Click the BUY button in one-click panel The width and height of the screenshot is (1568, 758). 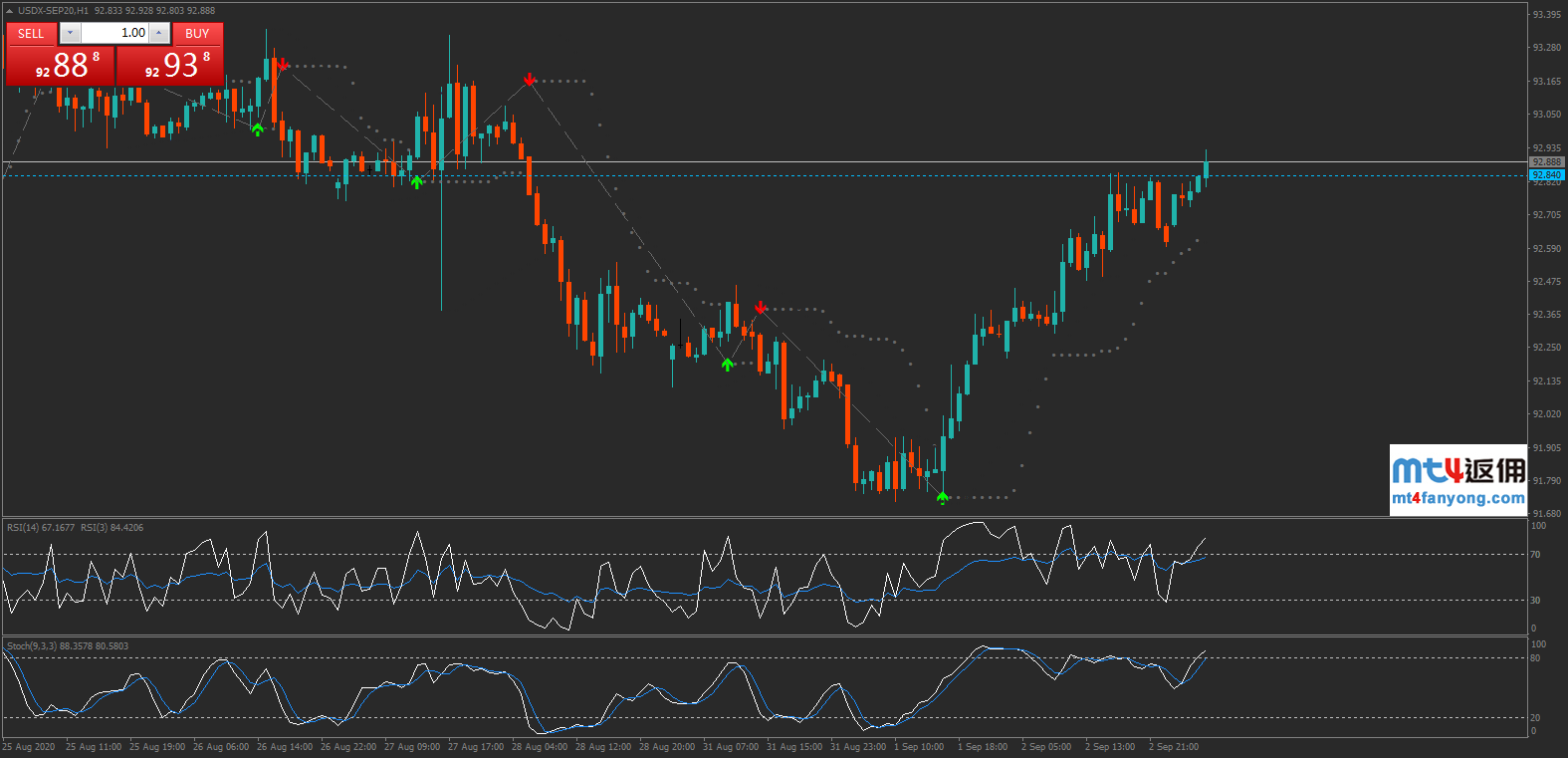click(197, 33)
